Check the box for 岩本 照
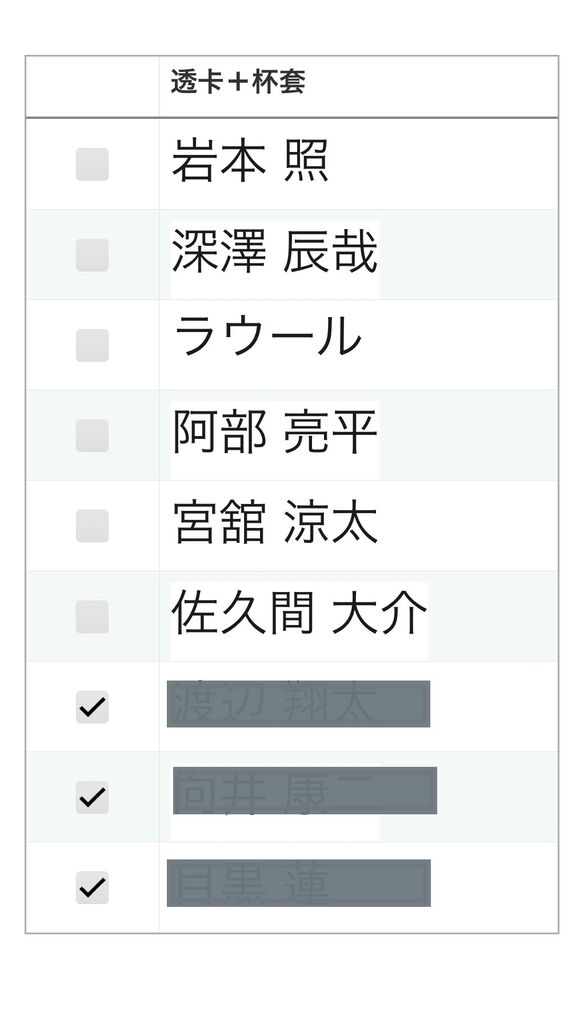Screen dimensions: 576x1024 (92, 164)
